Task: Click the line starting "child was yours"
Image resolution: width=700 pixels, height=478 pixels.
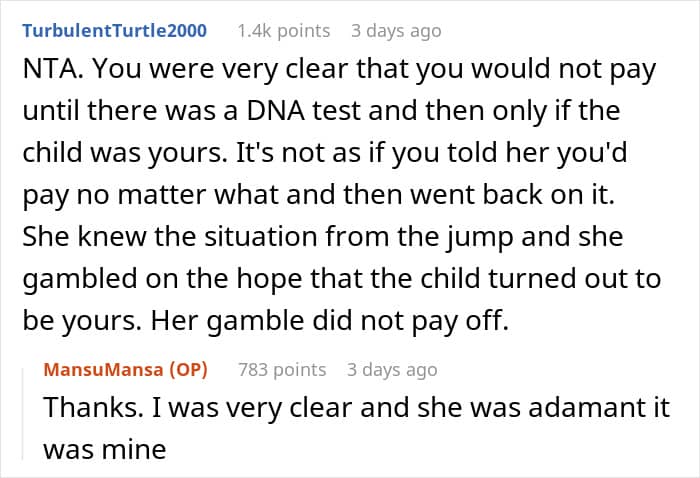Action: pos(325,153)
